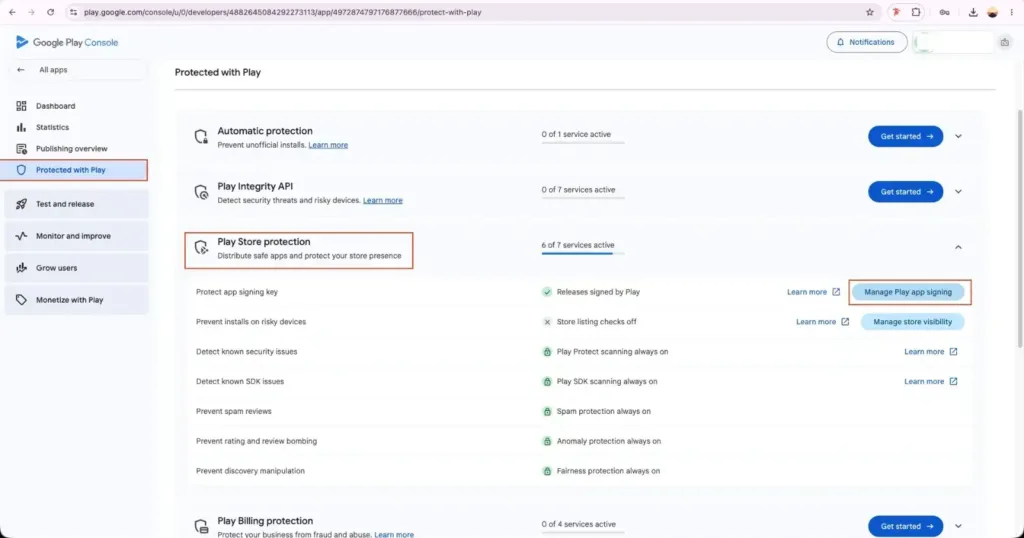
Task: Expand the Play Integrity API section chevron
Action: point(958,192)
